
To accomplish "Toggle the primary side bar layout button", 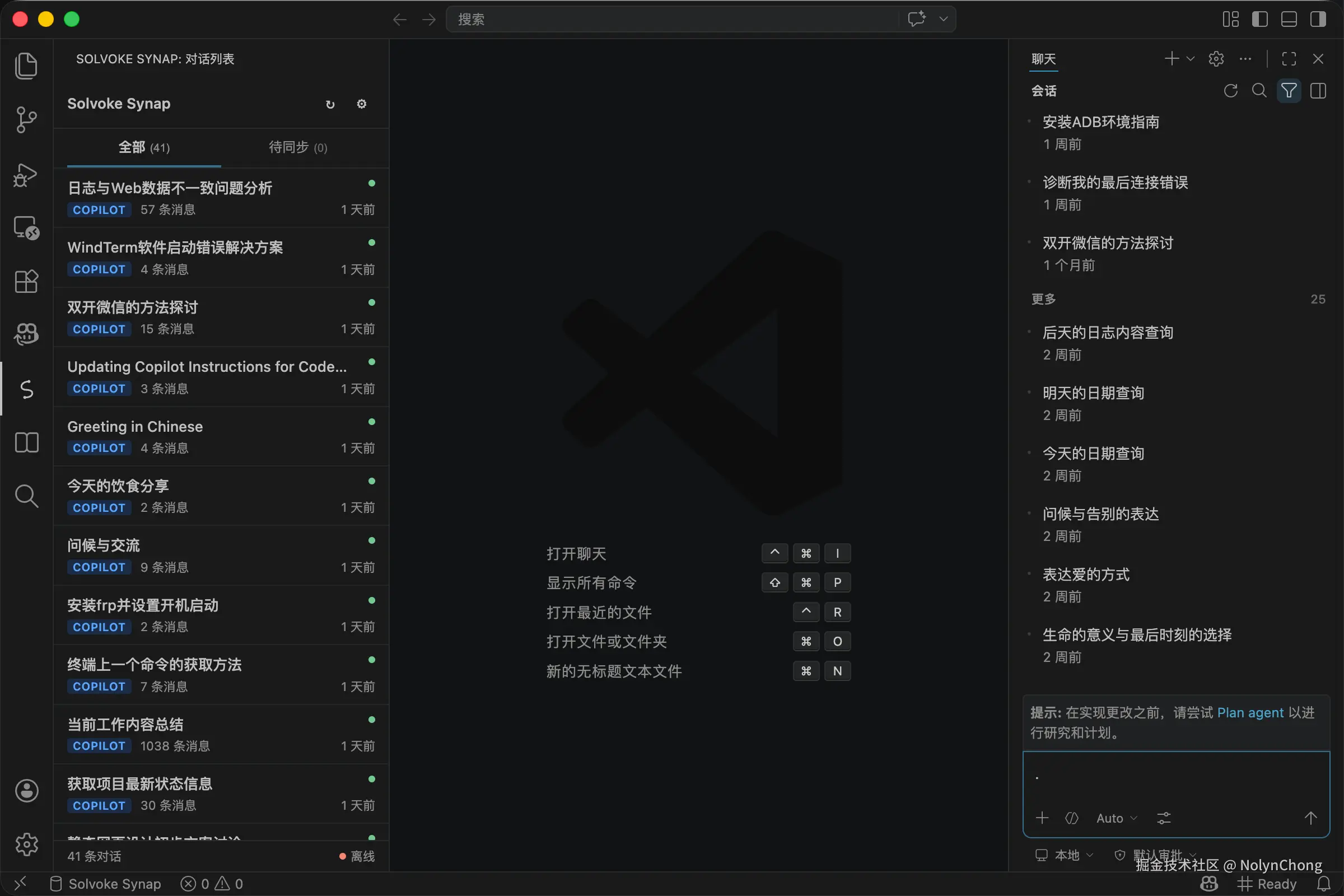I will pyautogui.click(x=1259, y=20).
